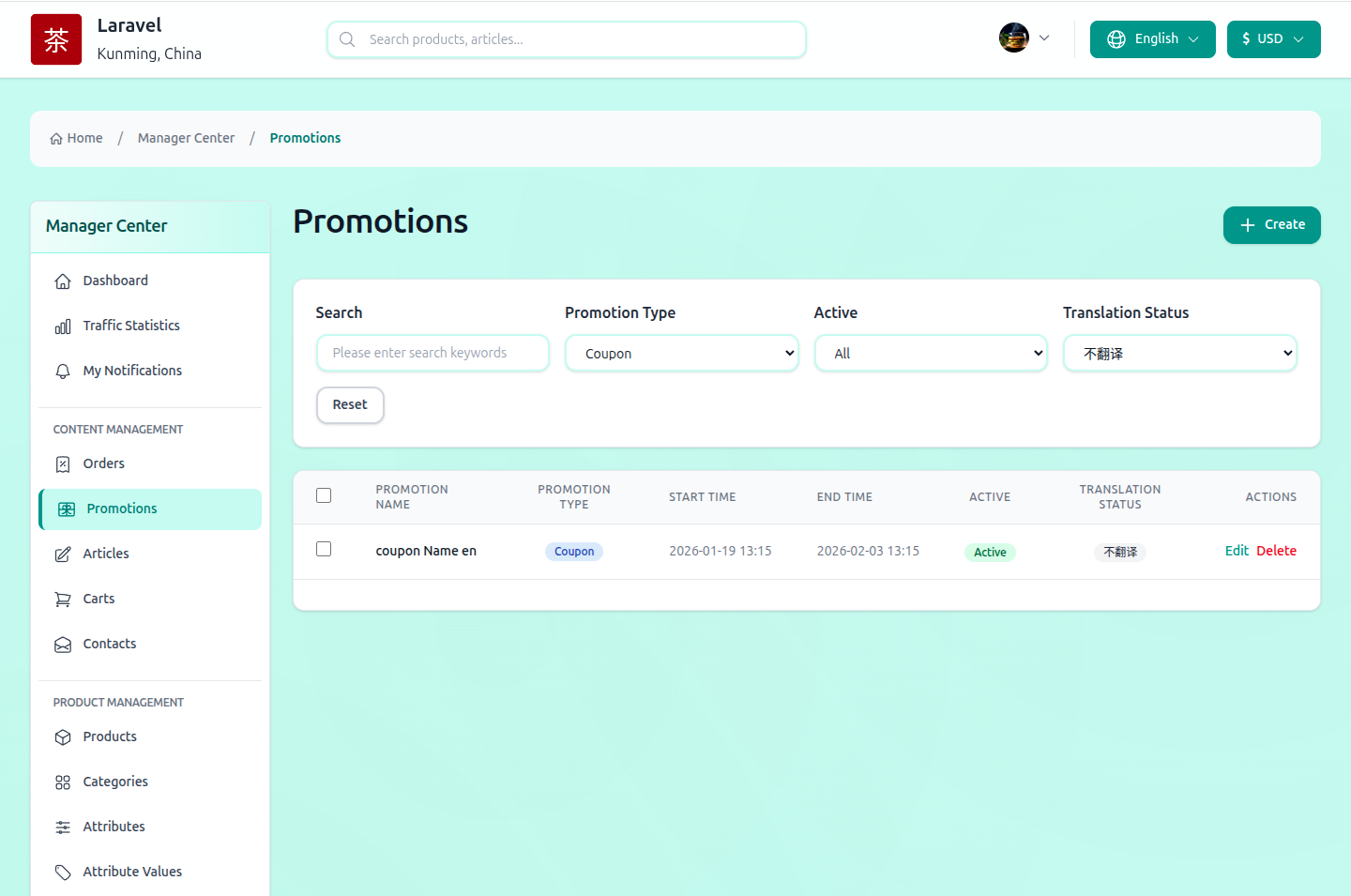The width and height of the screenshot is (1351, 896).
Task: Click the 不翻译 translation status badge in the table row
Action: point(1120,553)
